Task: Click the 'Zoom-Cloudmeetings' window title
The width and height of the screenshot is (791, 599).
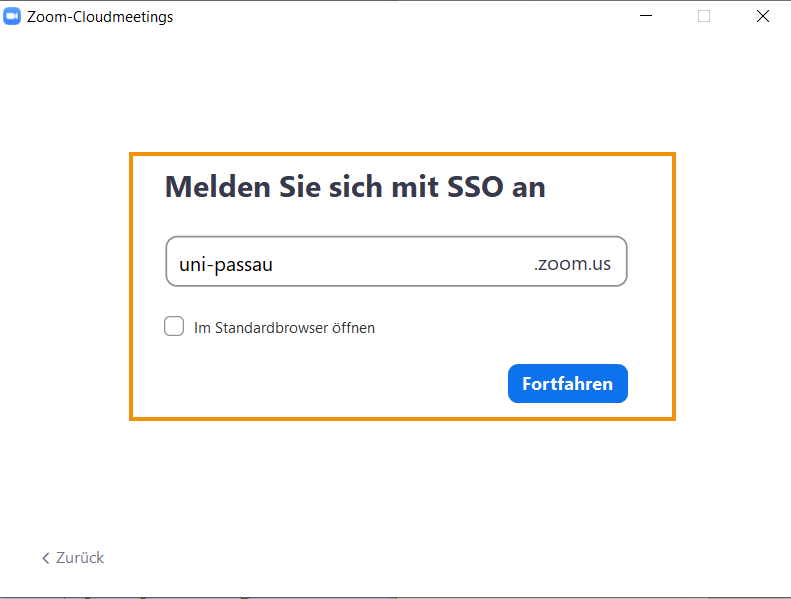Action: pos(100,17)
